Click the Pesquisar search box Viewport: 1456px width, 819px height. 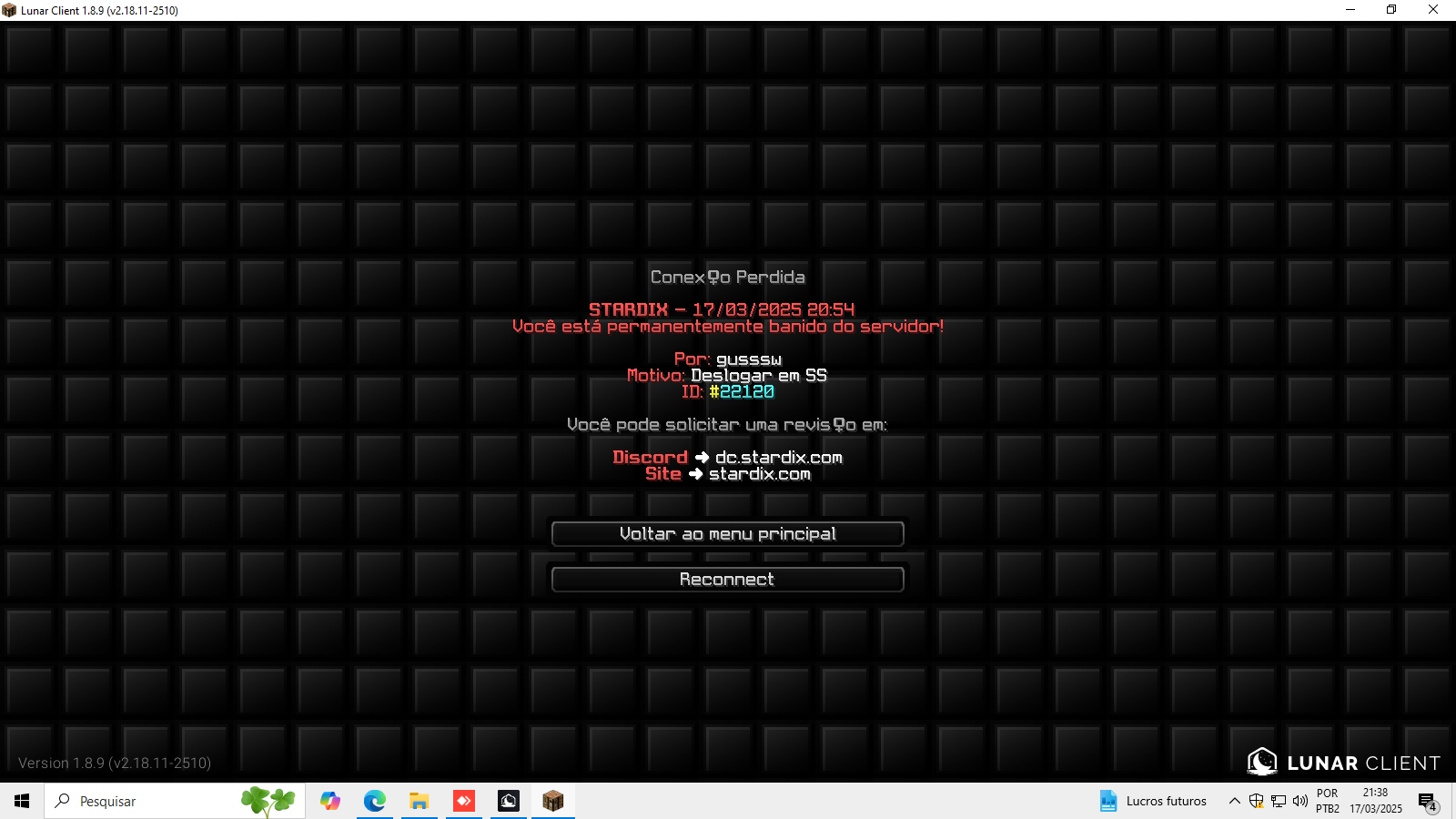tap(174, 801)
